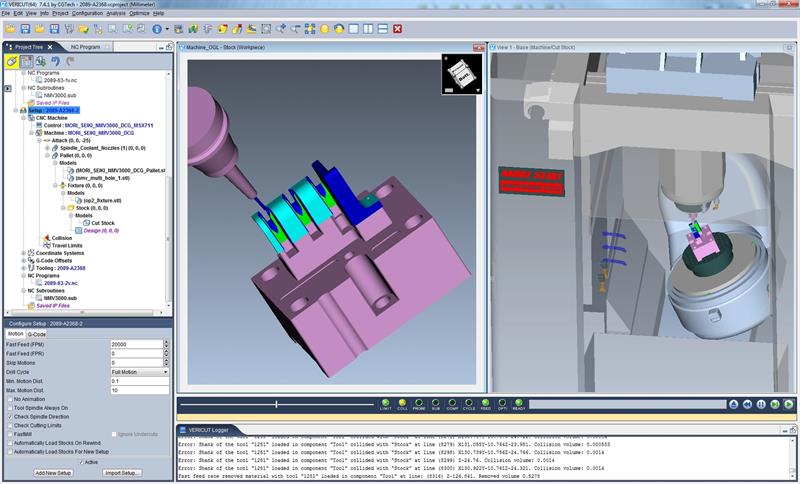Switch to the G-Code tab

coord(37,334)
